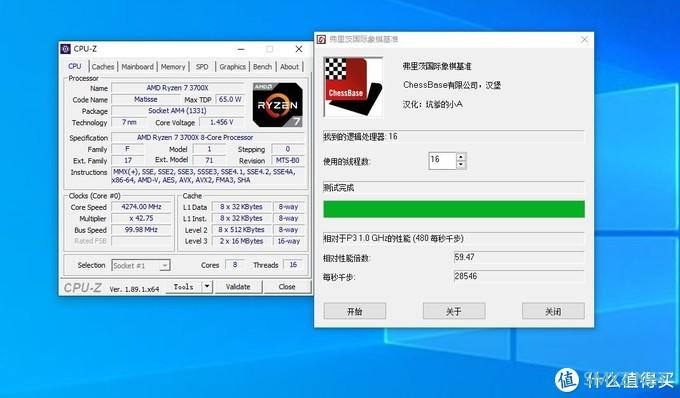Click the 1.456 V core voltage value
680x398 pixels.
pyautogui.click(x=221, y=122)
